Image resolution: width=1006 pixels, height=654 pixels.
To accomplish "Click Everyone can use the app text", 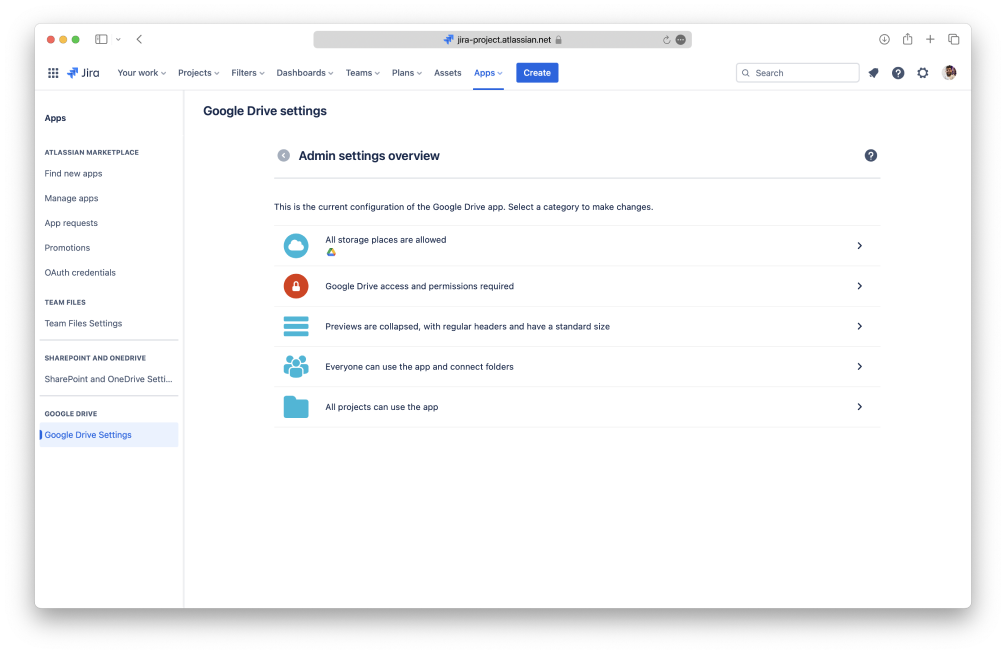I will (419, 367).
